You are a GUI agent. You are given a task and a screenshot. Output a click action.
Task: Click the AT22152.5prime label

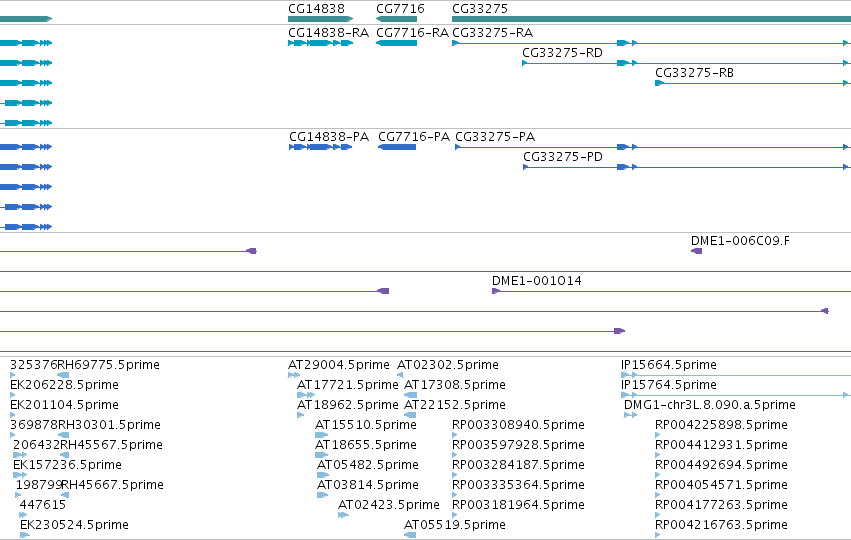455,405
